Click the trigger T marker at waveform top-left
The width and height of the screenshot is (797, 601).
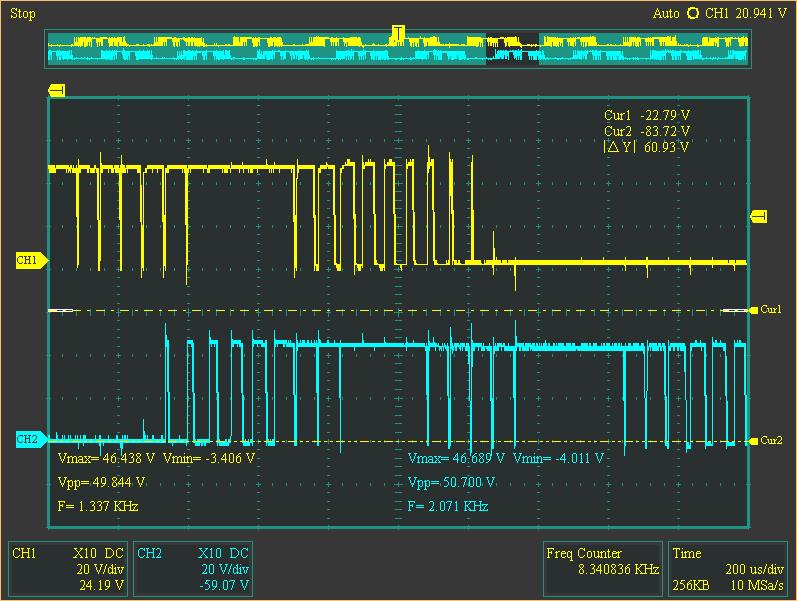coord(56,91)
